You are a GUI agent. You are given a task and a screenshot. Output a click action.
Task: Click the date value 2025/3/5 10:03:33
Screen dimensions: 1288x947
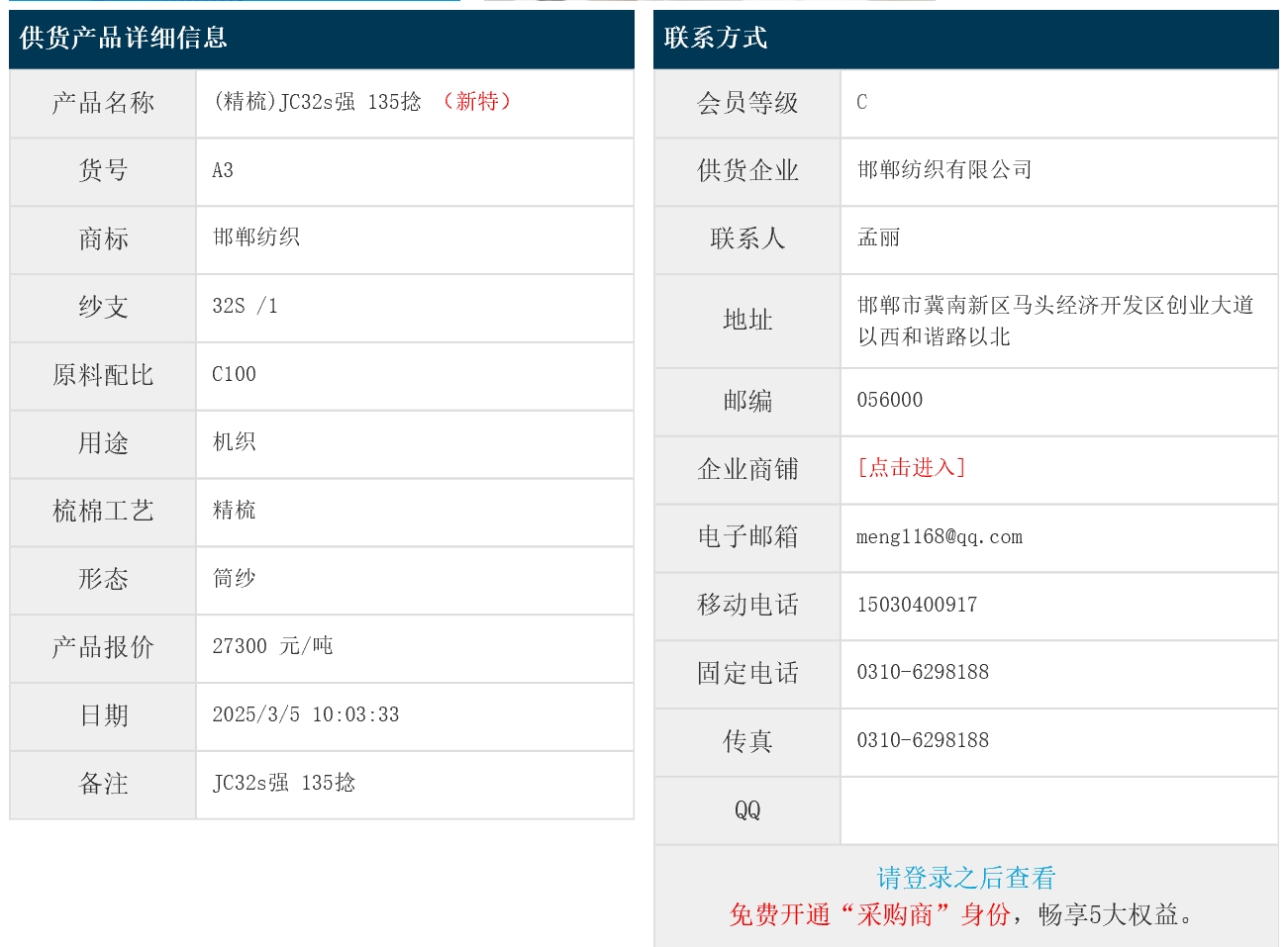pos(306,714)
